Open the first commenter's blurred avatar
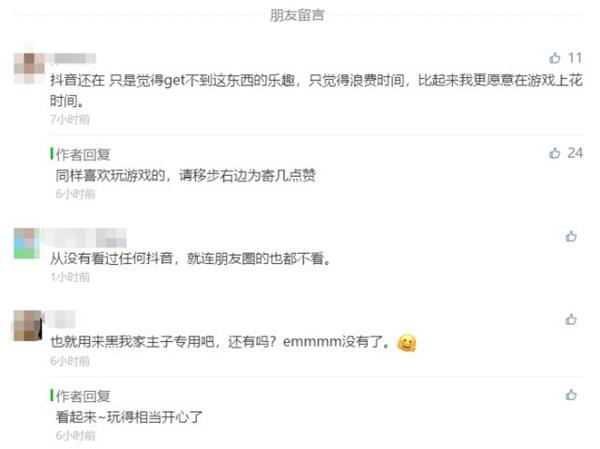Screen dimensions: 600x449 coord(29,68)
